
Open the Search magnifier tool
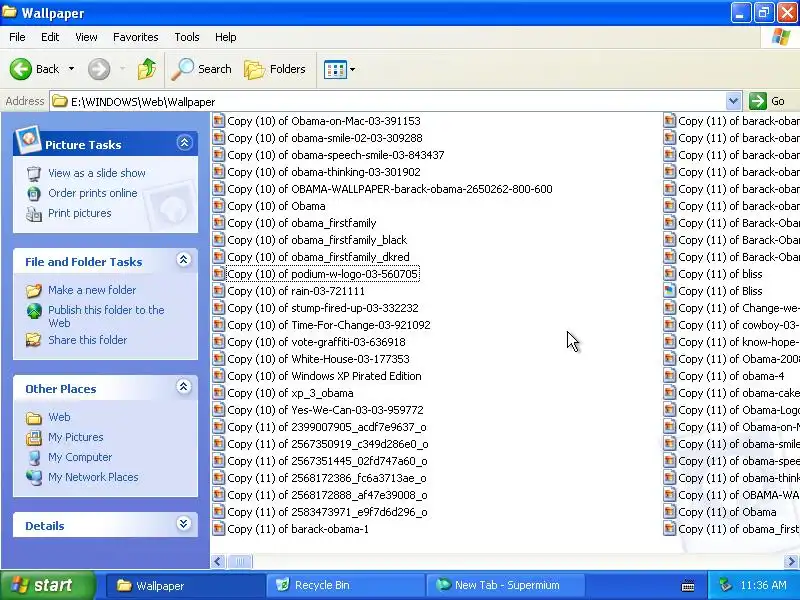tap(201, 69)
